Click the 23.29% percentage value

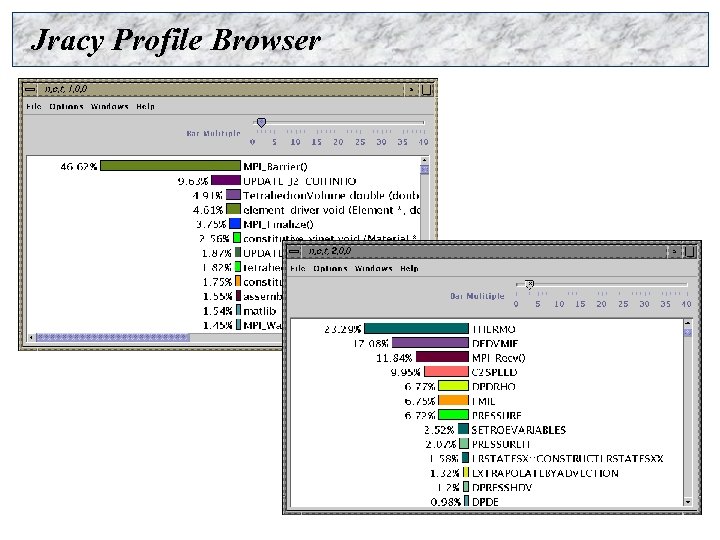coord(343,329)
